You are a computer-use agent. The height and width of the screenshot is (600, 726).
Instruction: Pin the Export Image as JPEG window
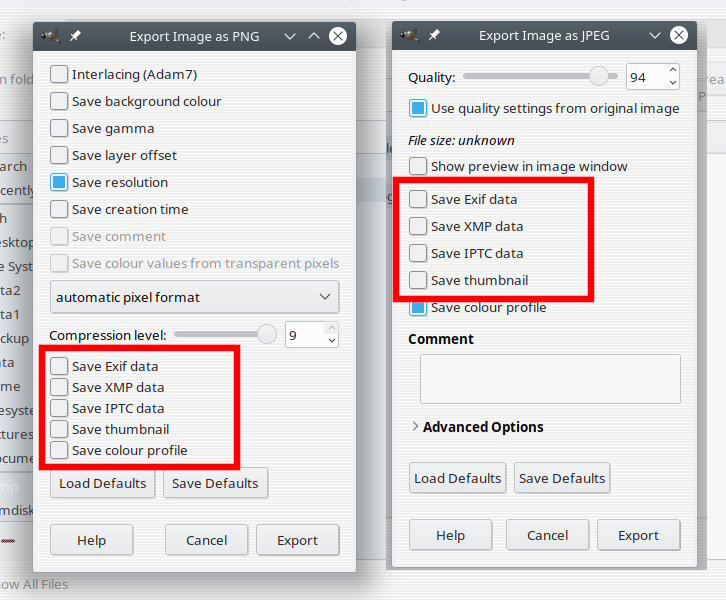pos(434,36)
